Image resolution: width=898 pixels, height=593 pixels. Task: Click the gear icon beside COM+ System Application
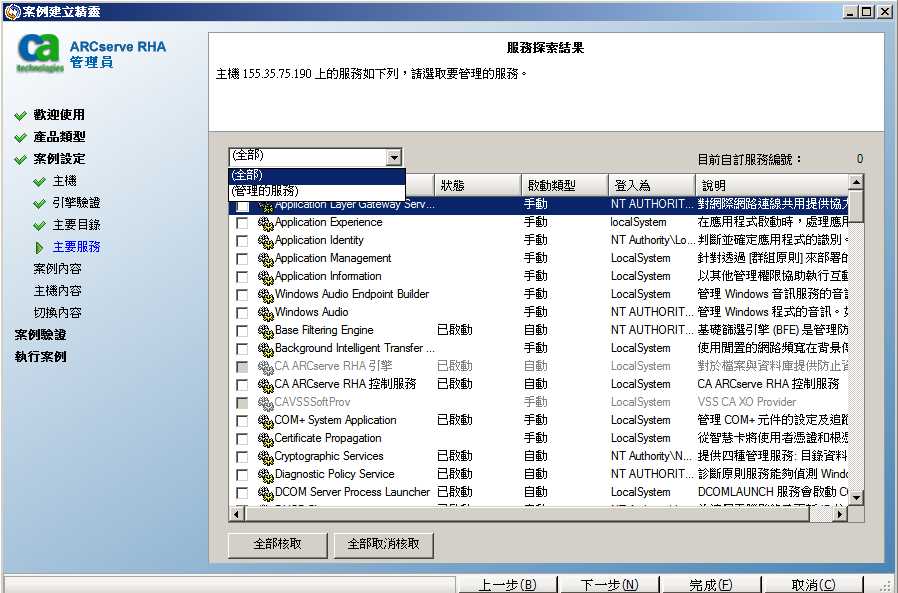tap(265, 421)
